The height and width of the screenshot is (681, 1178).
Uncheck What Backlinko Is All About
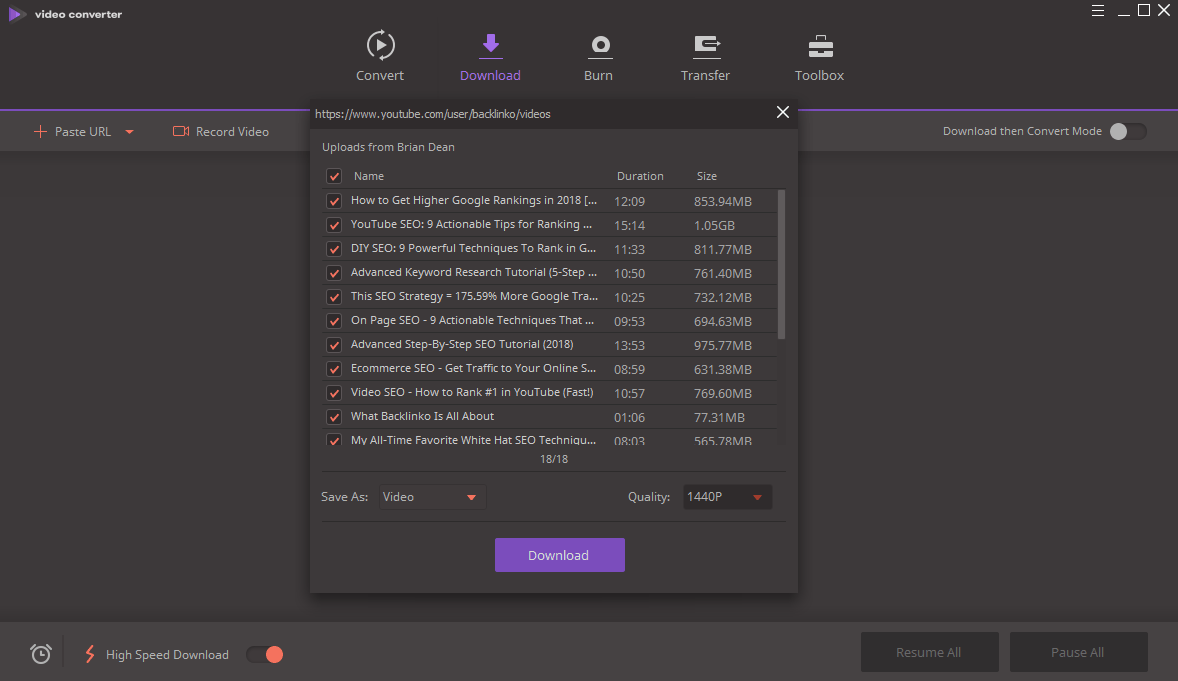pos(334,417)
